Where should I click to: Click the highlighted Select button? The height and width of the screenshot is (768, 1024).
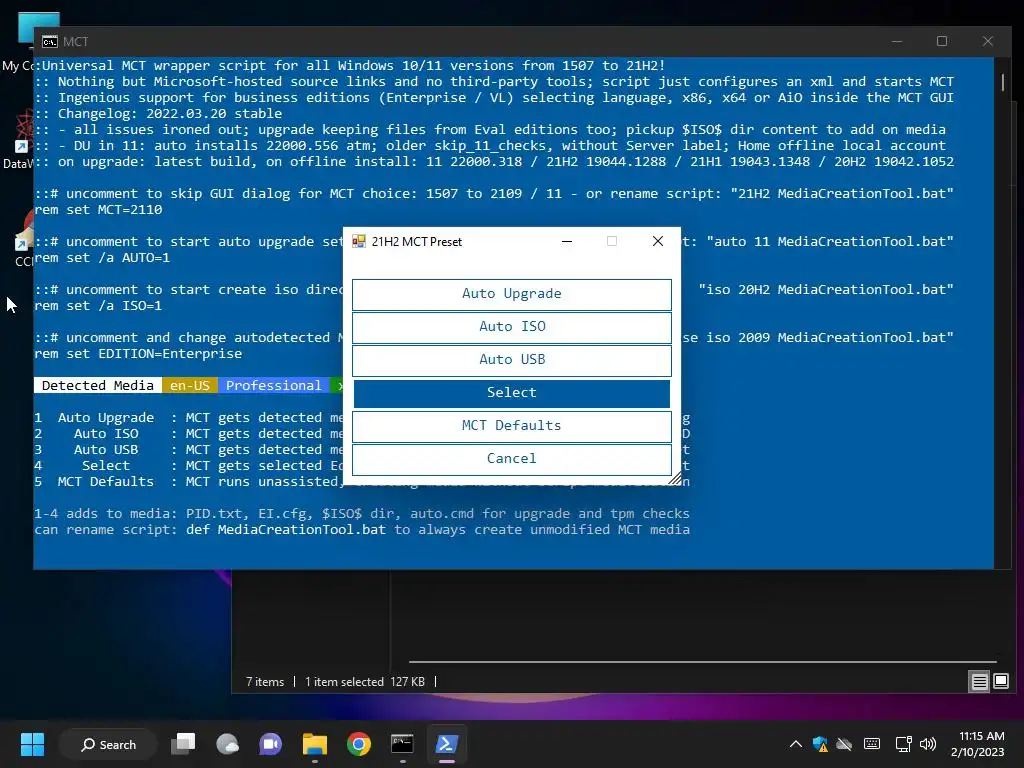point(511,392)
